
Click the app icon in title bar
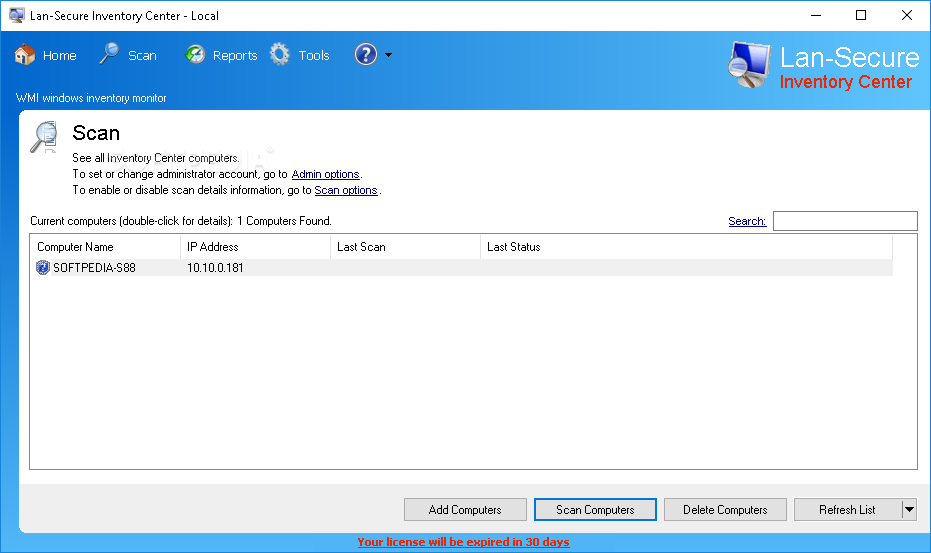pyautogui.click(x=17, y=15)
